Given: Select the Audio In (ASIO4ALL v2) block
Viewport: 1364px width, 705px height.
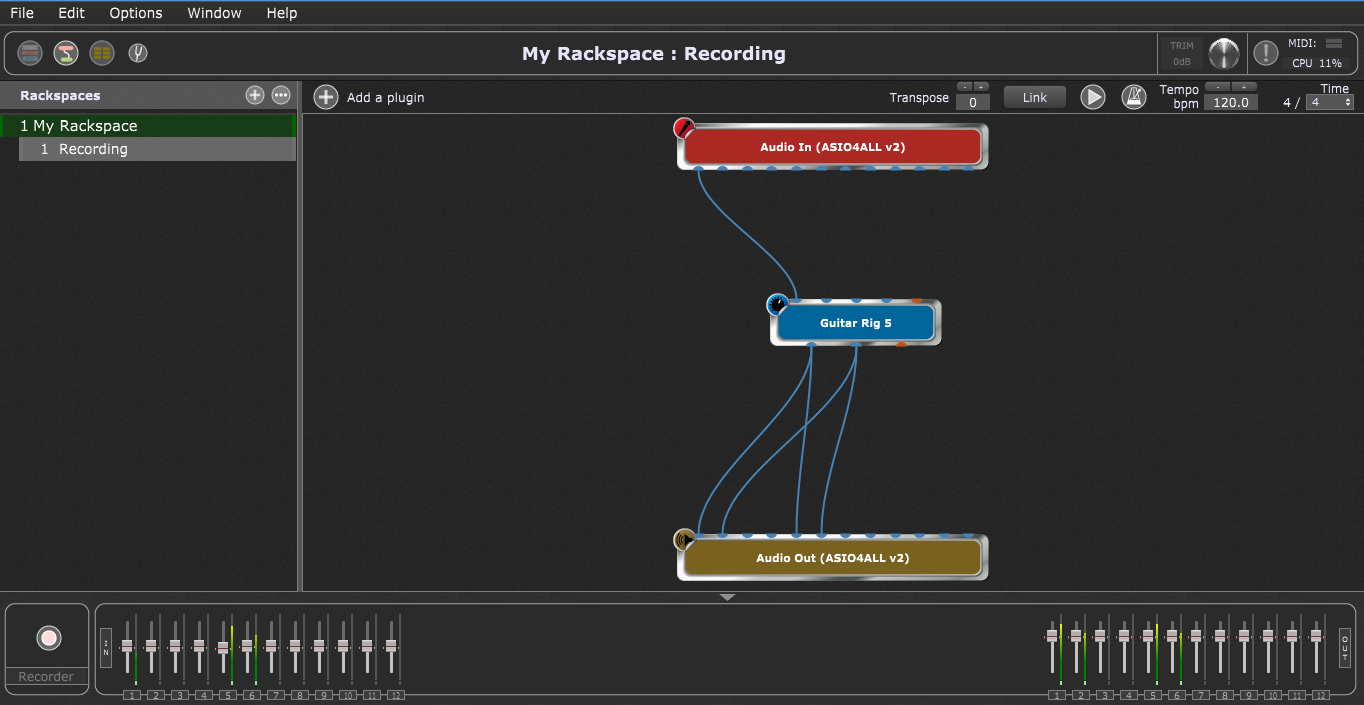Looking at the screenshot, I should point(833,147).
